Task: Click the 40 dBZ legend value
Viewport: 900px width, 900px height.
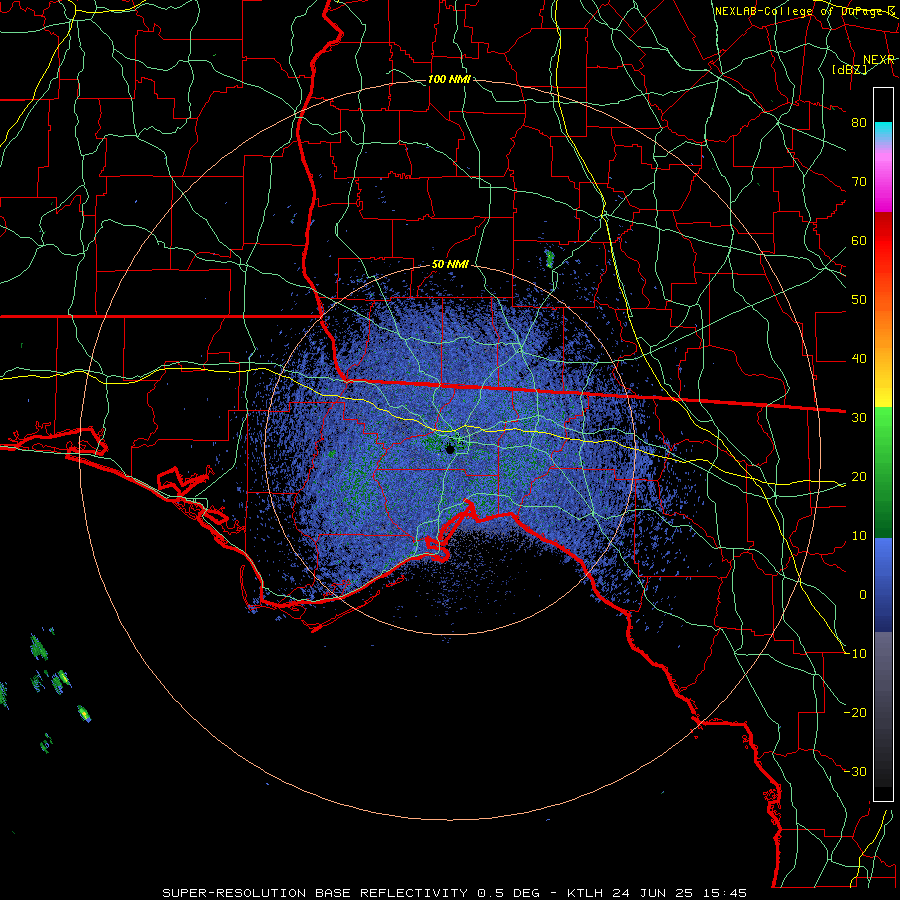Action: 859,359
